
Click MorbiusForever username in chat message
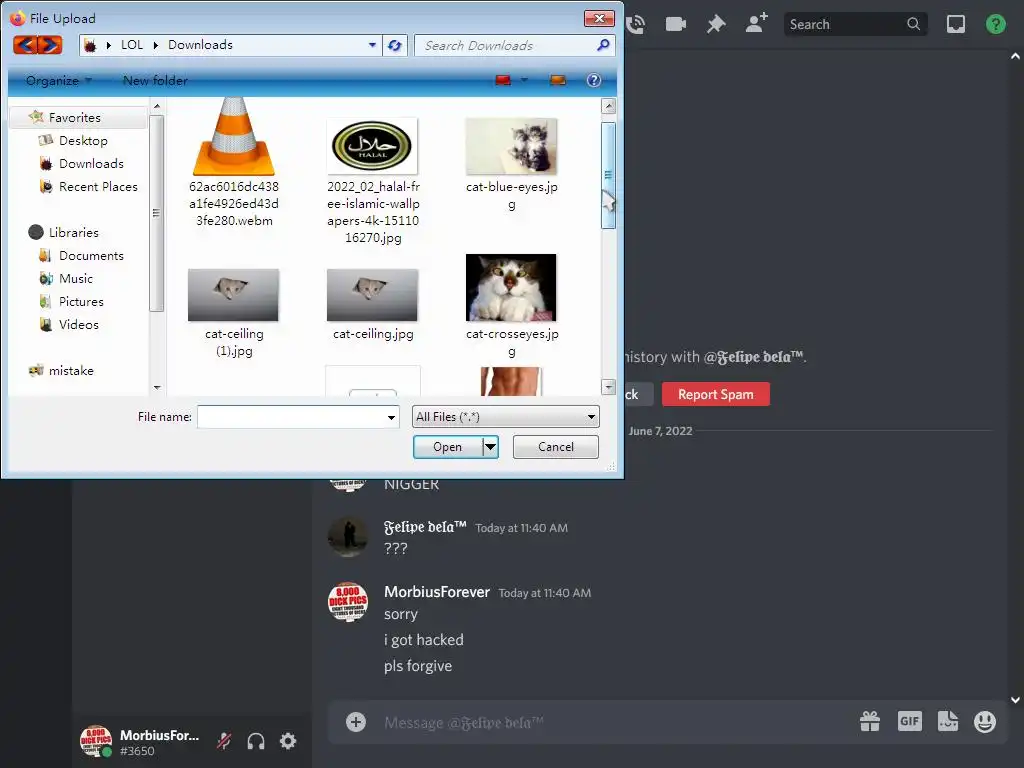click(436, 592)
